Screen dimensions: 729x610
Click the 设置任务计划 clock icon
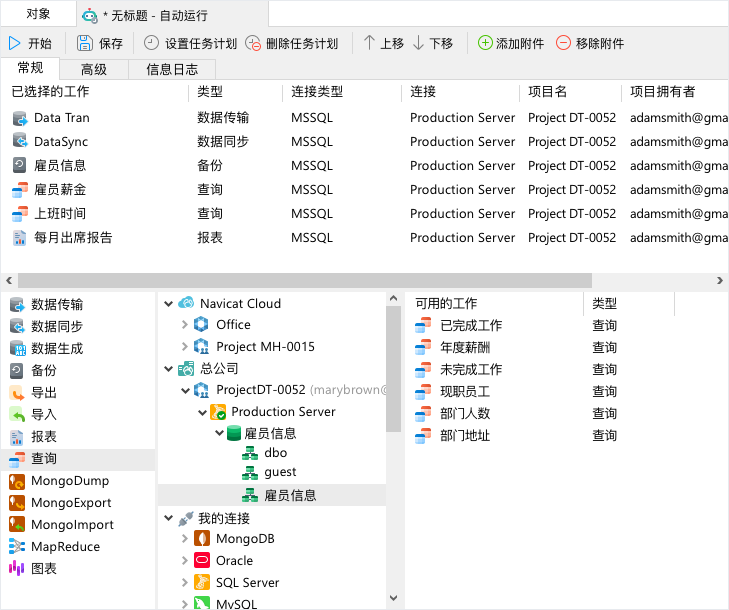(x=151, y=43)
